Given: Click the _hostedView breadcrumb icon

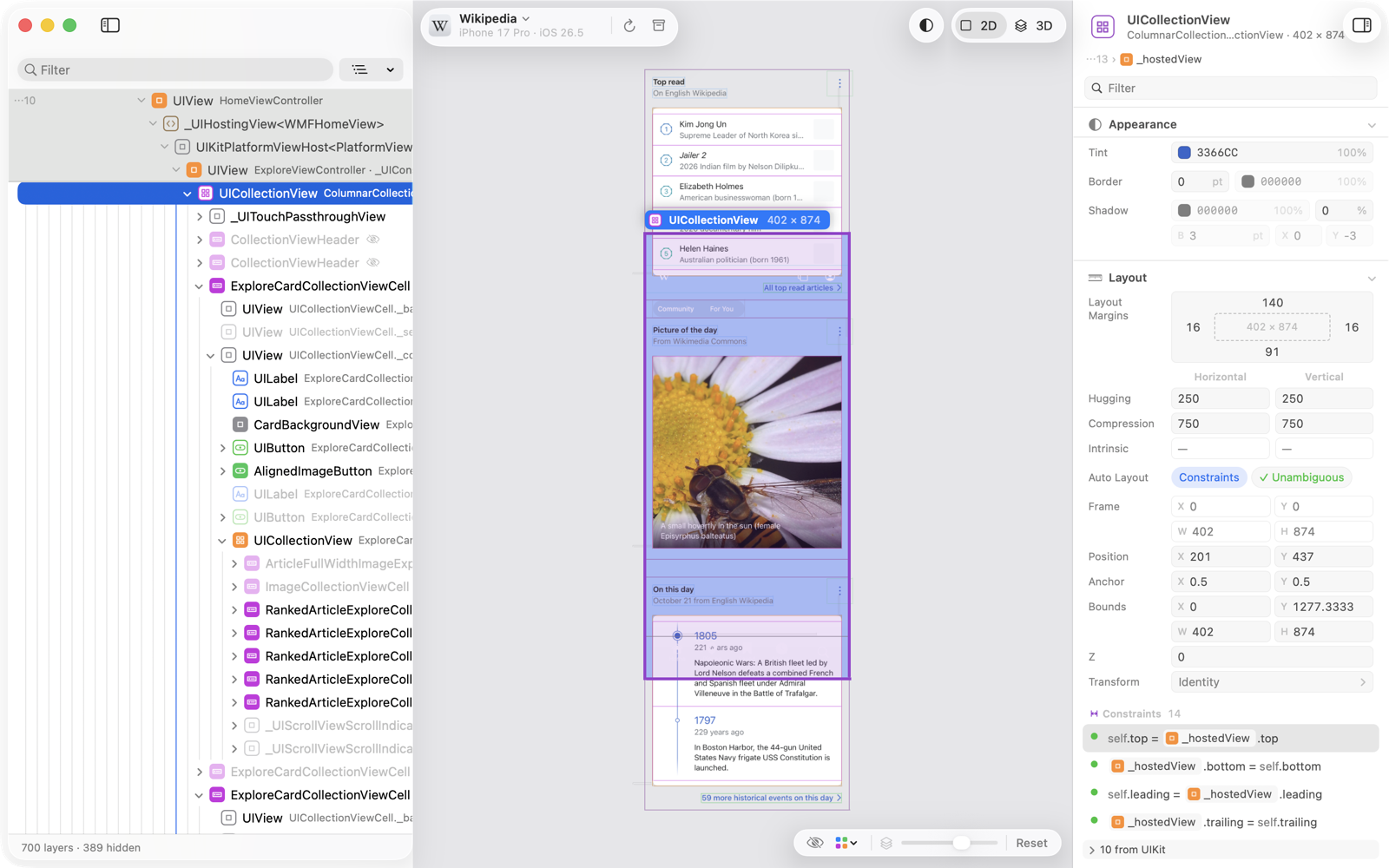Looking at the screenshot, I should [x=1126, y=59].
